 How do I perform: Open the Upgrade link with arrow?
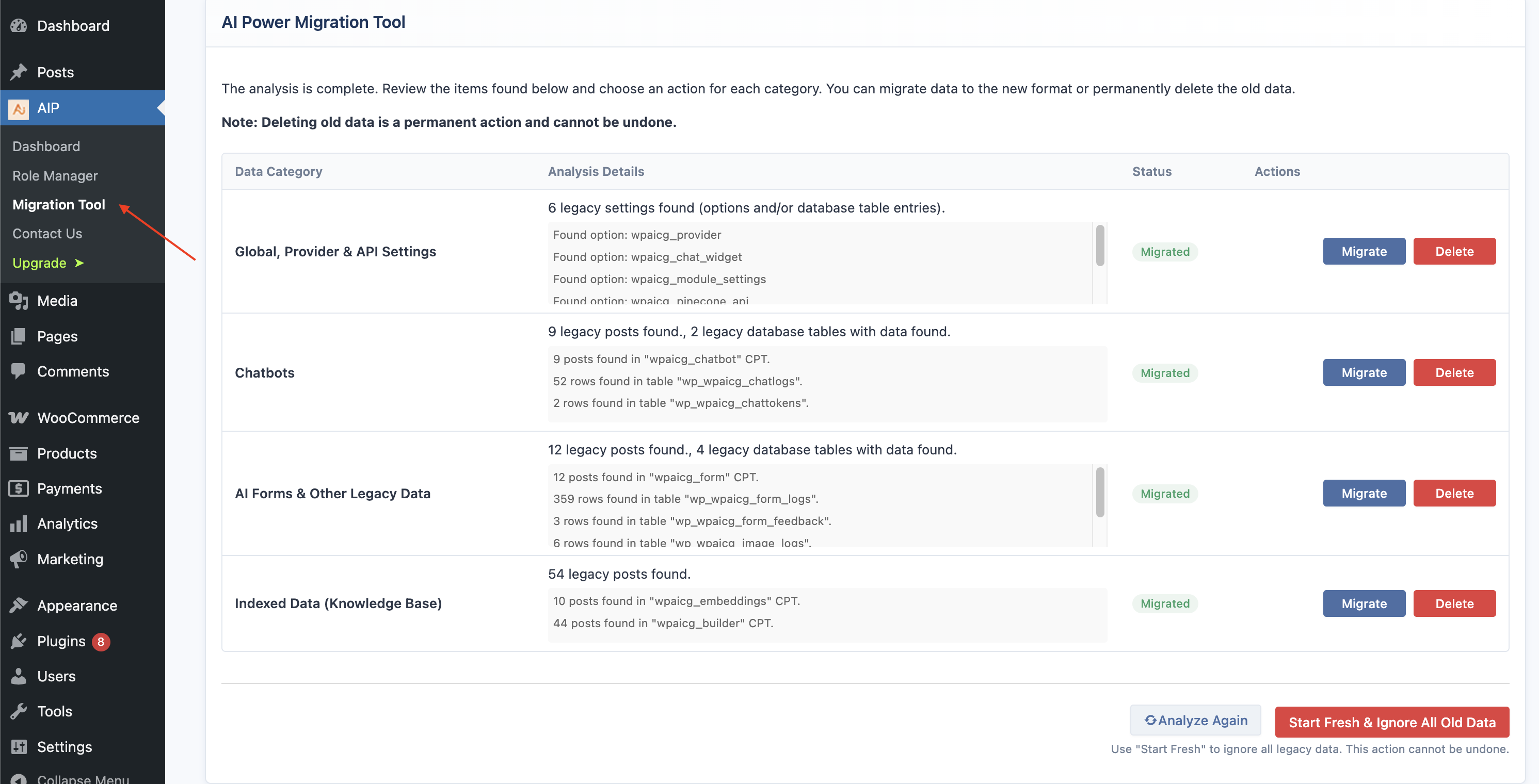49,264
